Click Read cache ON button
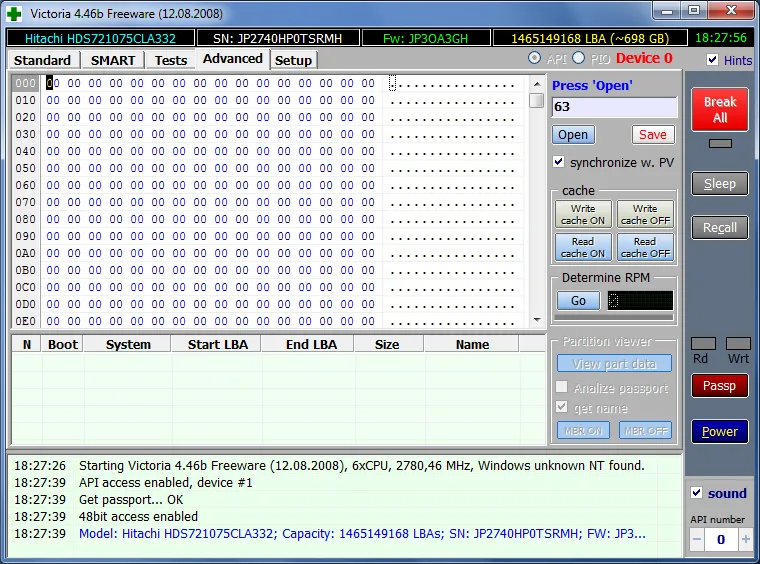Screen dimensions: 760x564 coord(583,247)
